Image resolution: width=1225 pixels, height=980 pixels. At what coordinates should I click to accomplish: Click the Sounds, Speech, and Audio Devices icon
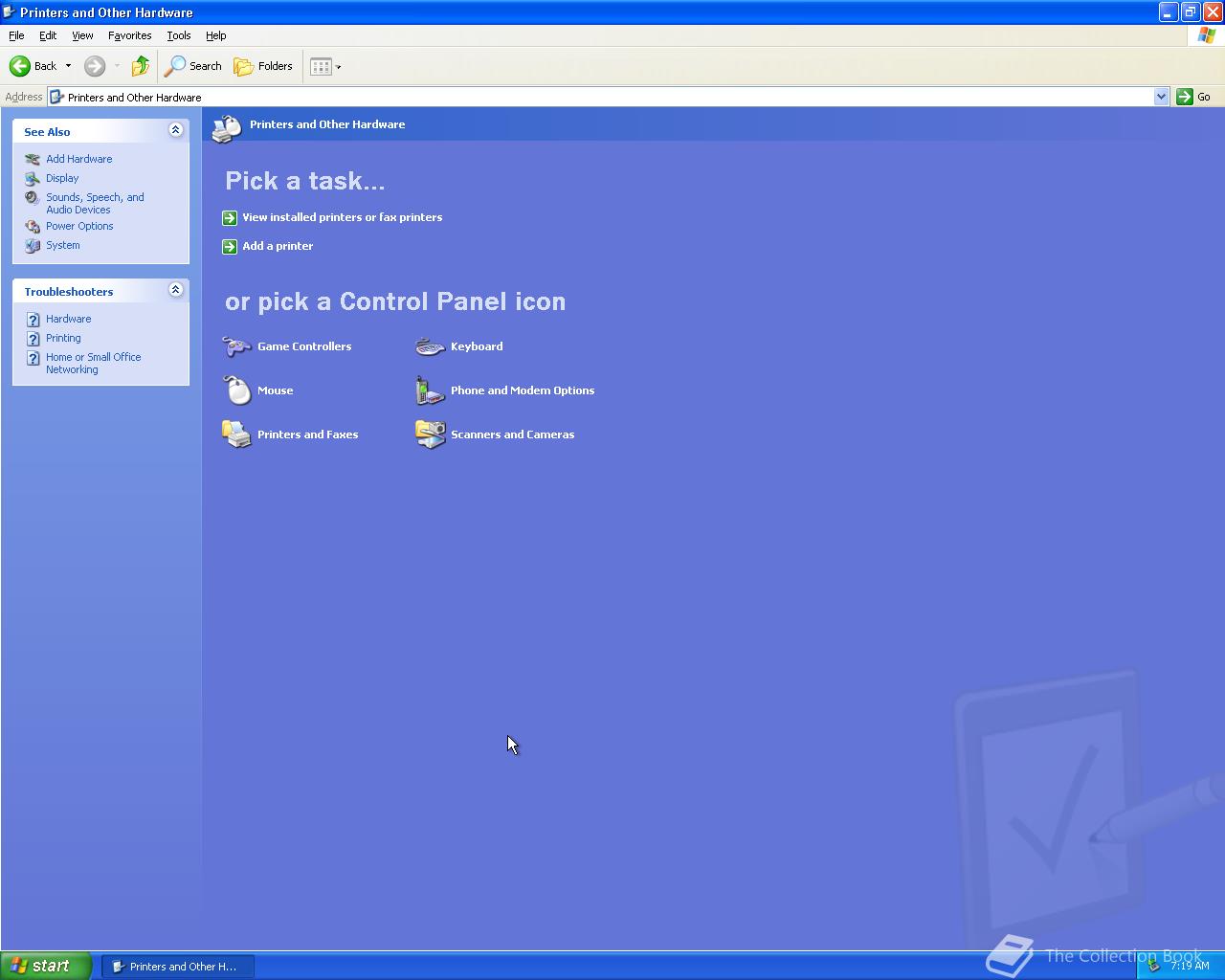[33, 198]
